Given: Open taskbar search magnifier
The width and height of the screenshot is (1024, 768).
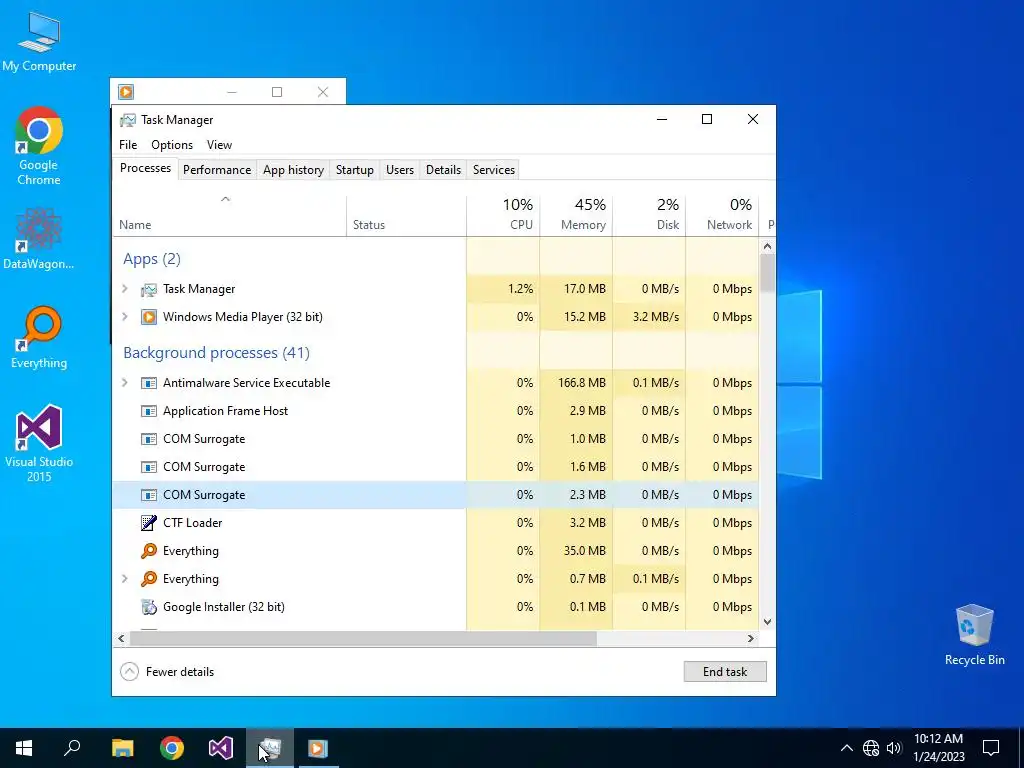Looking at the screenshot, I should coord(72,748).
